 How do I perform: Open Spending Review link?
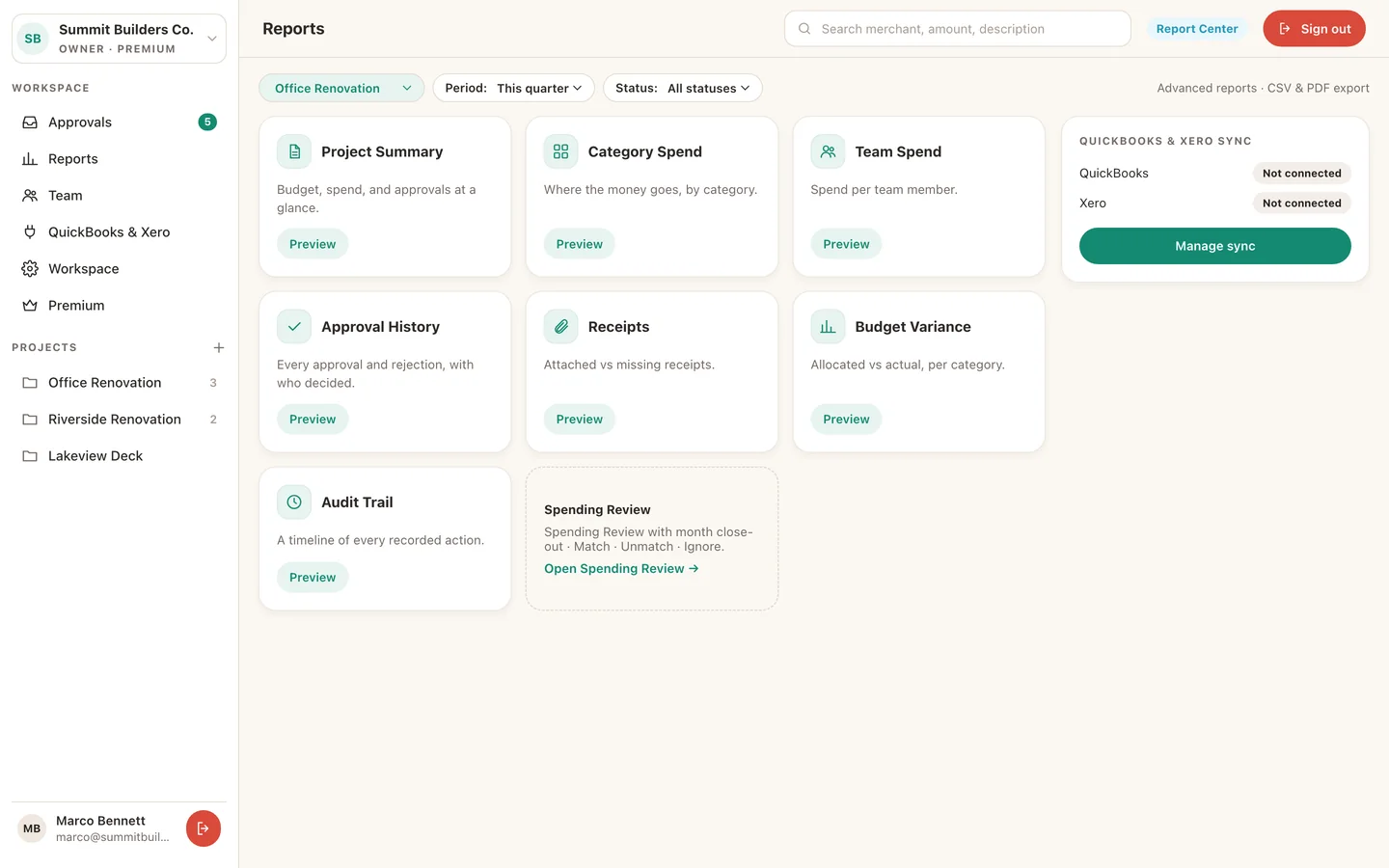click(621, 569)
